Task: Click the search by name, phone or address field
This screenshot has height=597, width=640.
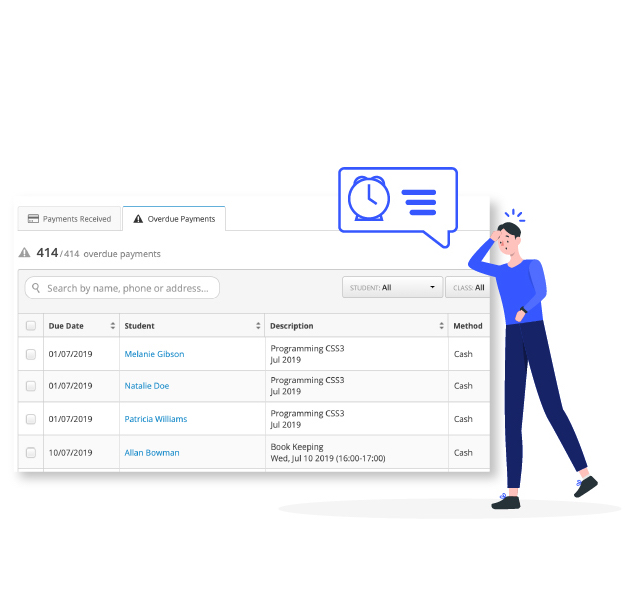Action: pos(122,288)
